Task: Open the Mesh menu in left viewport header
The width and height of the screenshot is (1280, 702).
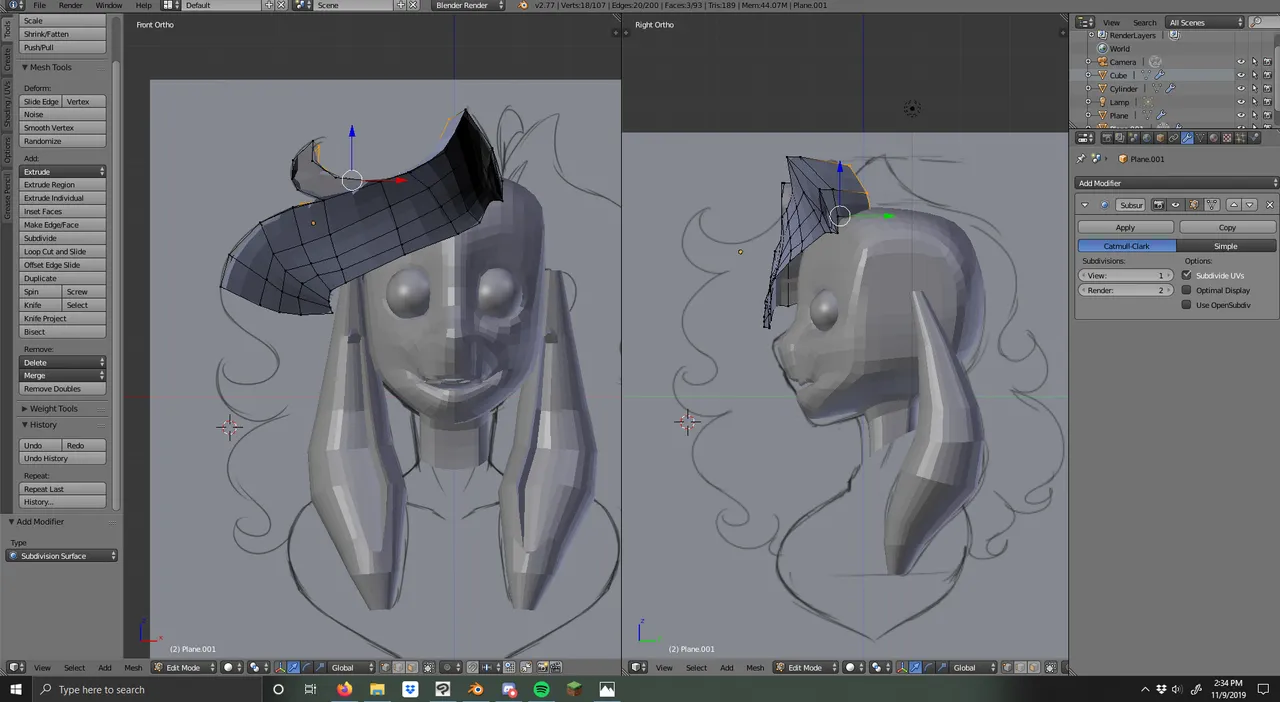Action: [x=133, y=667]
